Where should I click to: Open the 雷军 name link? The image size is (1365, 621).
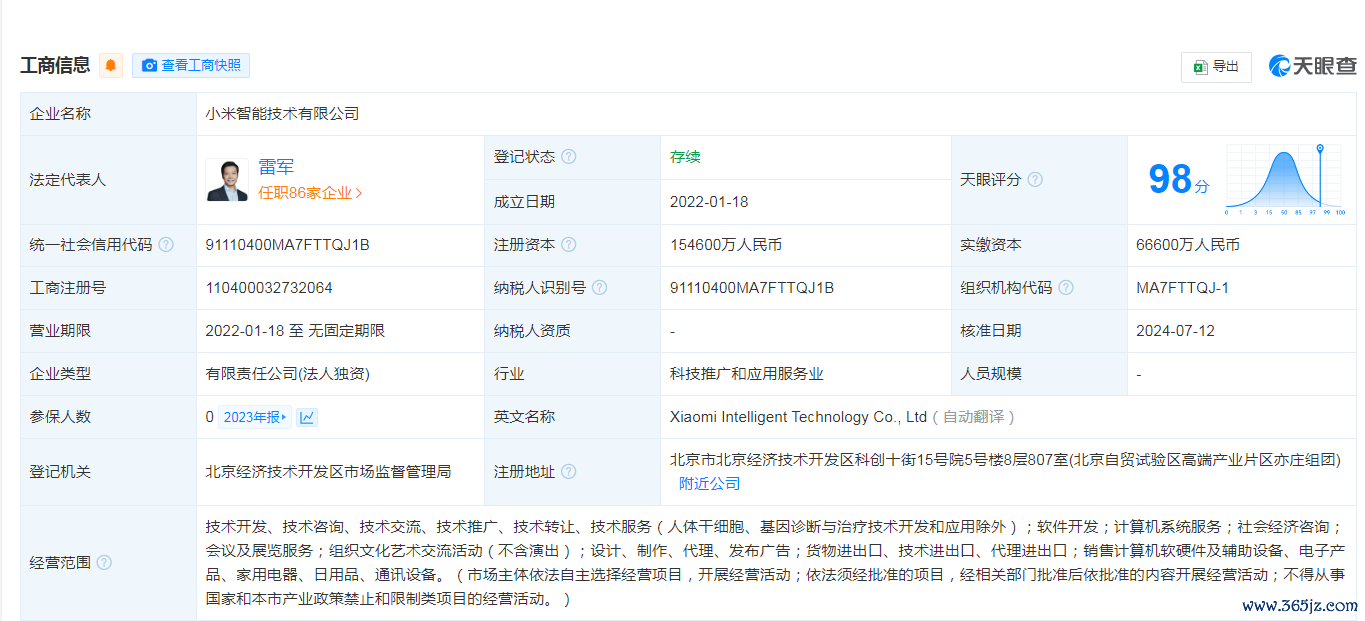[276, 167]
